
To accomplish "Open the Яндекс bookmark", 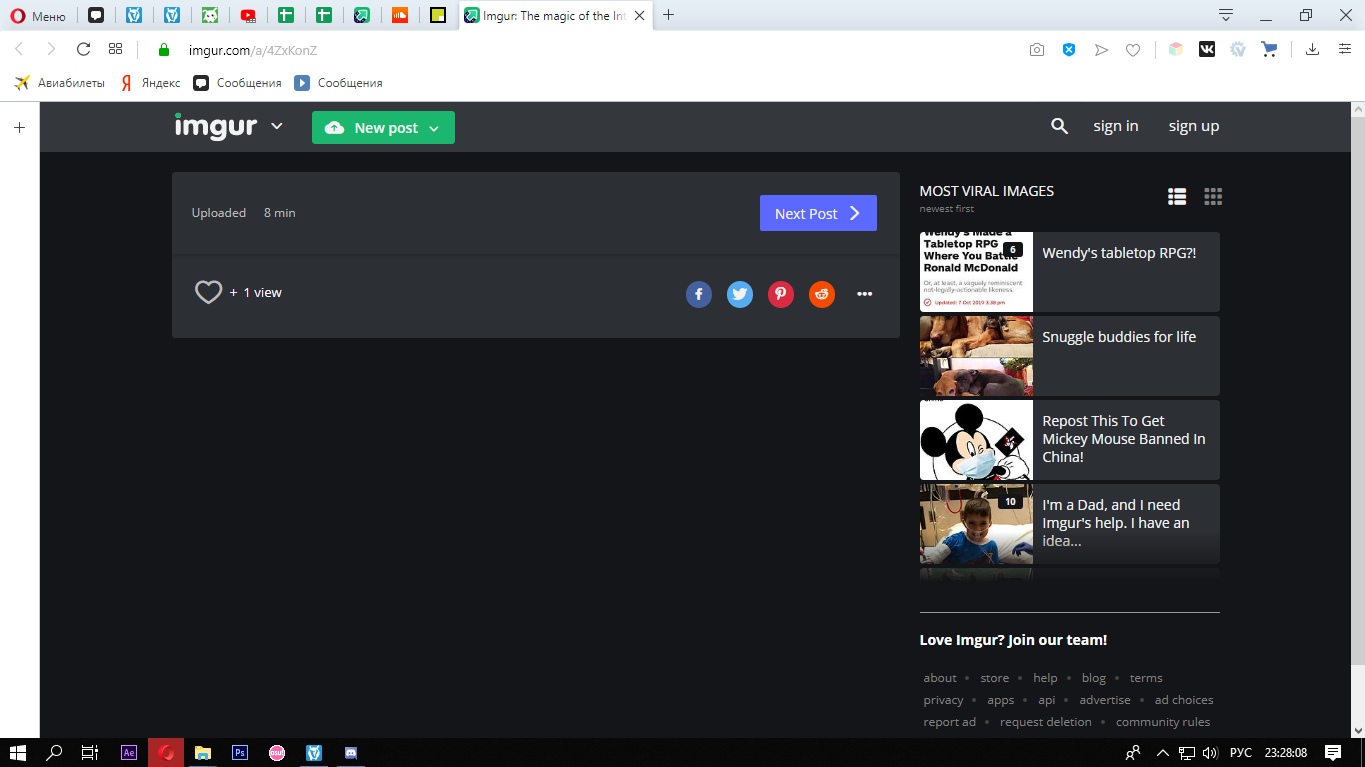I will click(x=150, y=83).
